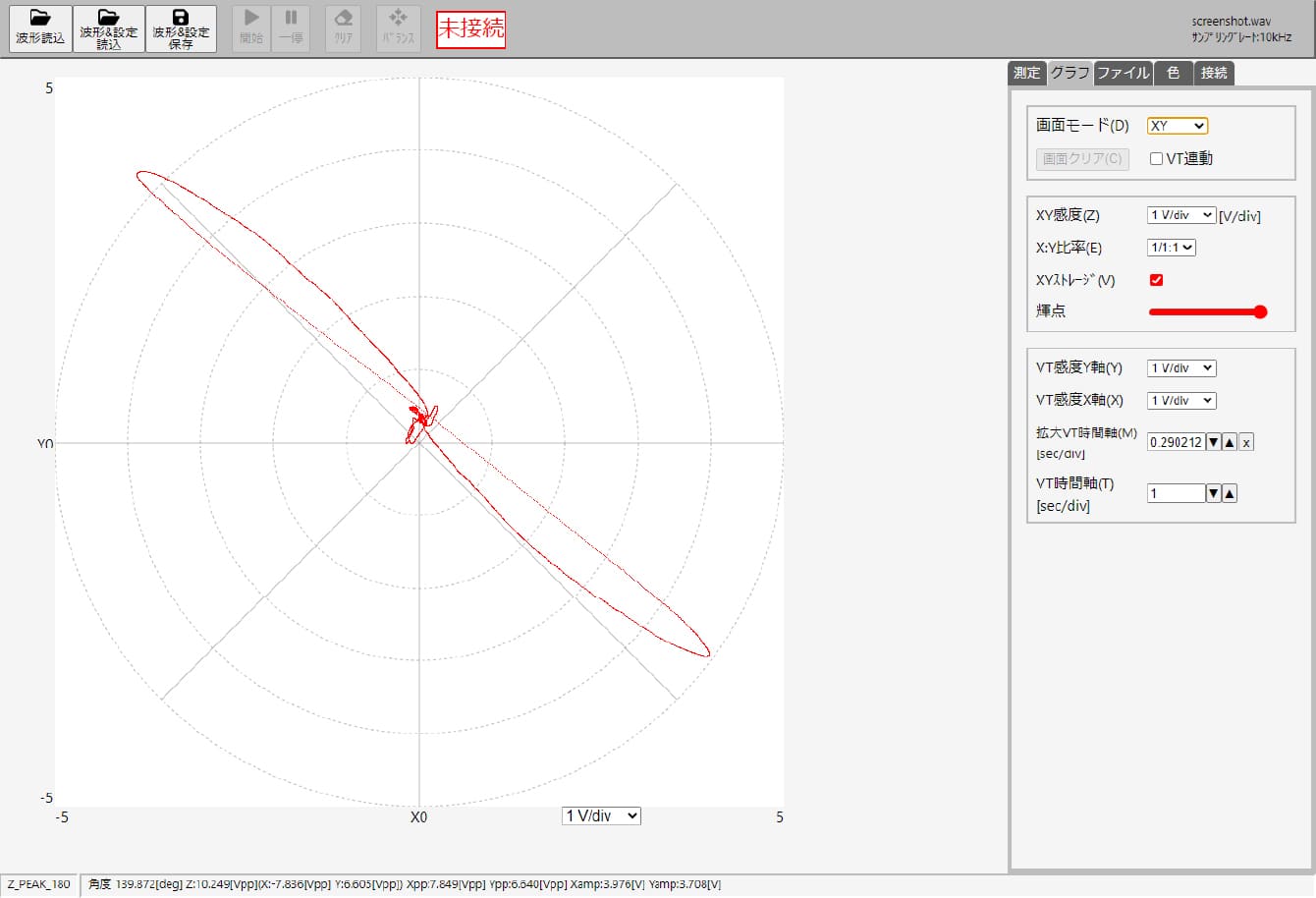Click the Xpp:7.849[Vpp] status value
Viewport: 1316px width, 898px height.
click(446, 884)
